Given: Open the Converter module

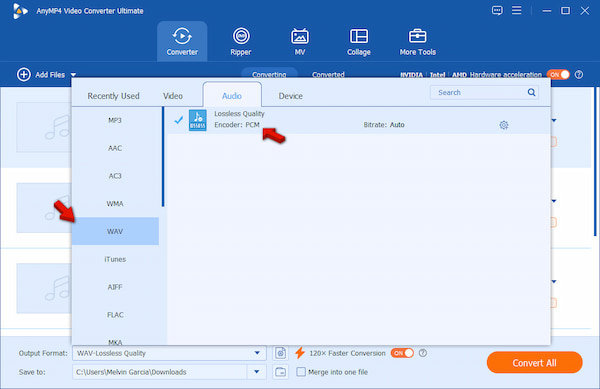Looking at the screenshot, I should (x=182, y=41).
